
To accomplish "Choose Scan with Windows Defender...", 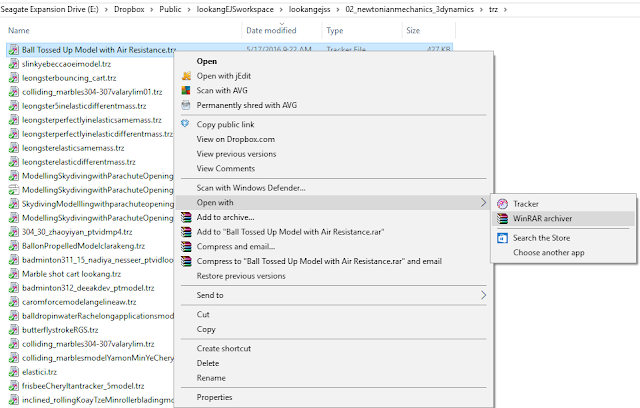I will (x=251, y=188).
